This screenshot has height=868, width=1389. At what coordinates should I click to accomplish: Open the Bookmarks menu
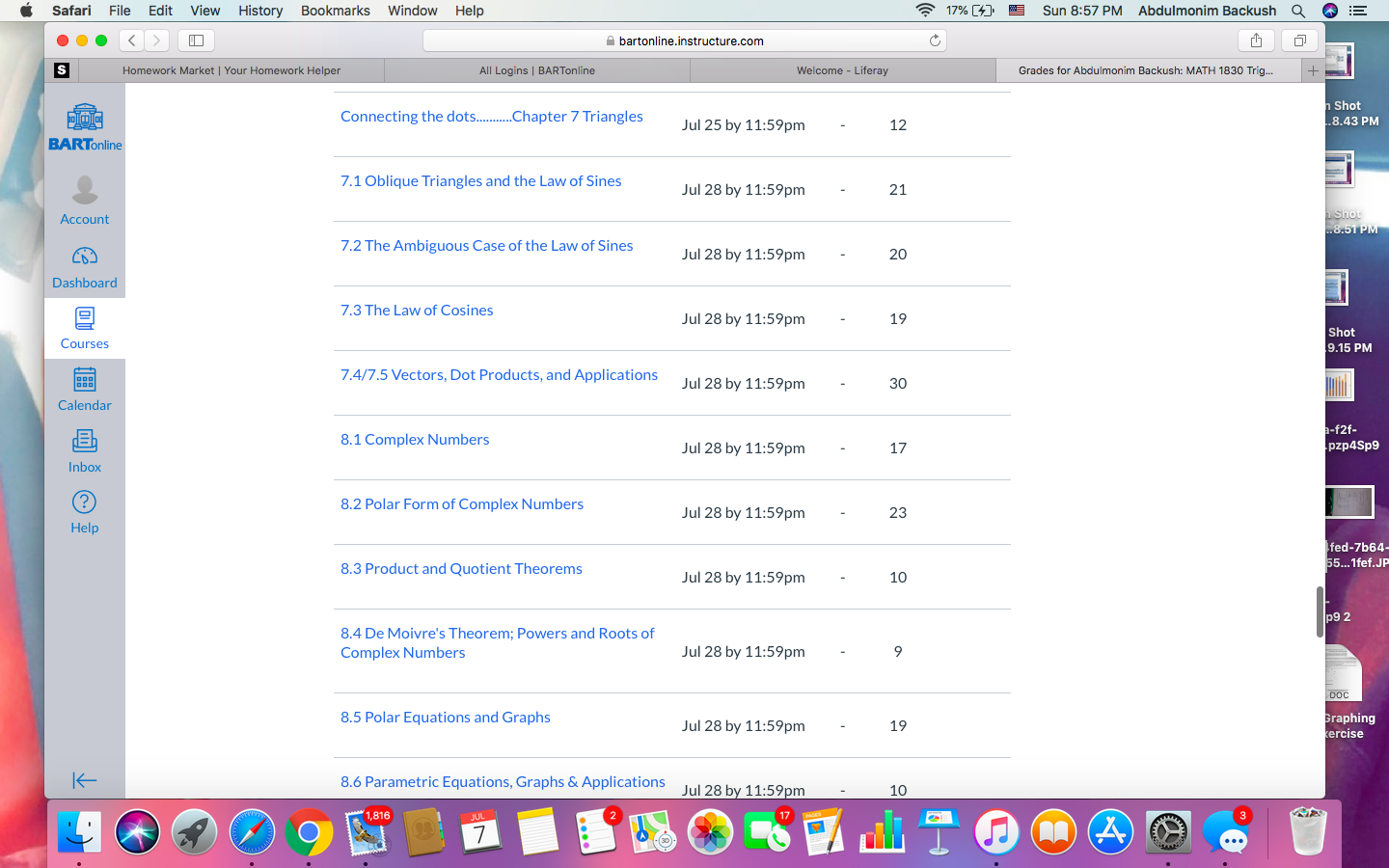(x=336, y=11)
